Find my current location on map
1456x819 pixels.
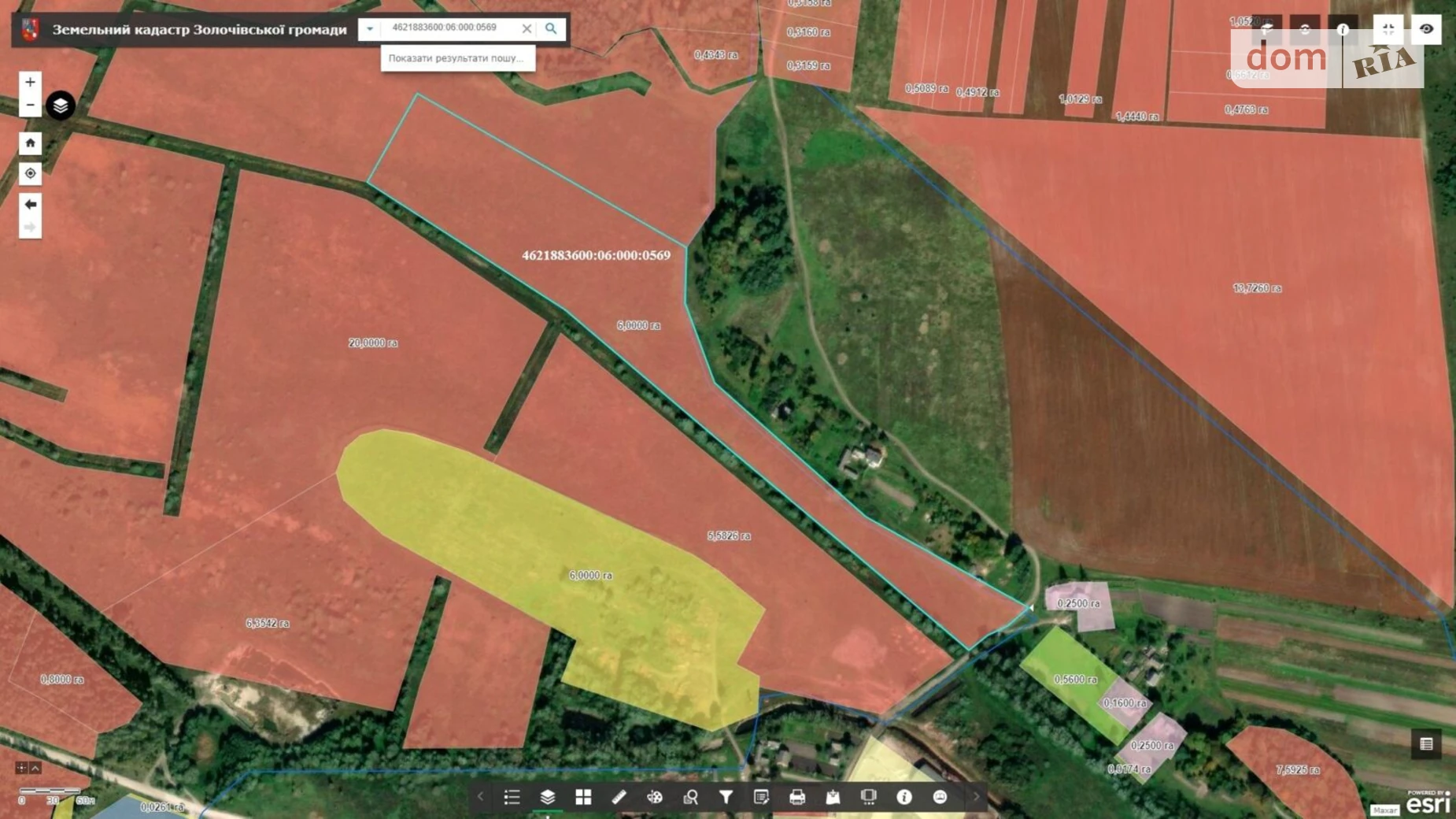tap(30, 173)
